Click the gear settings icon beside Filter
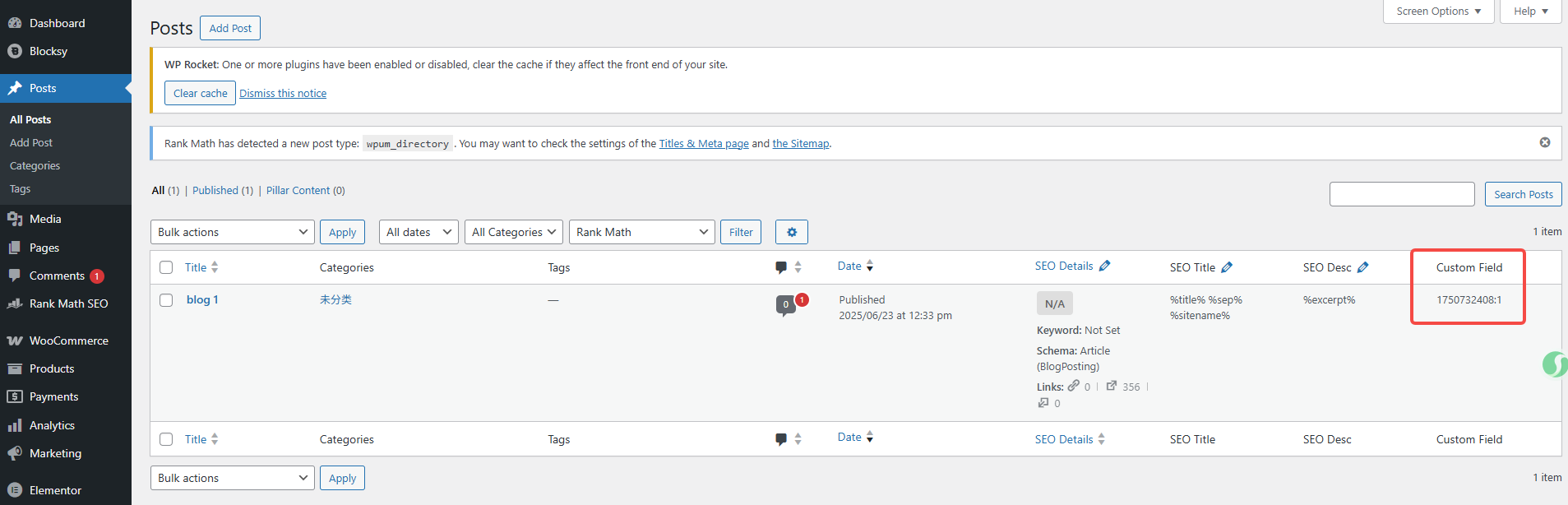 pos(792,232)
